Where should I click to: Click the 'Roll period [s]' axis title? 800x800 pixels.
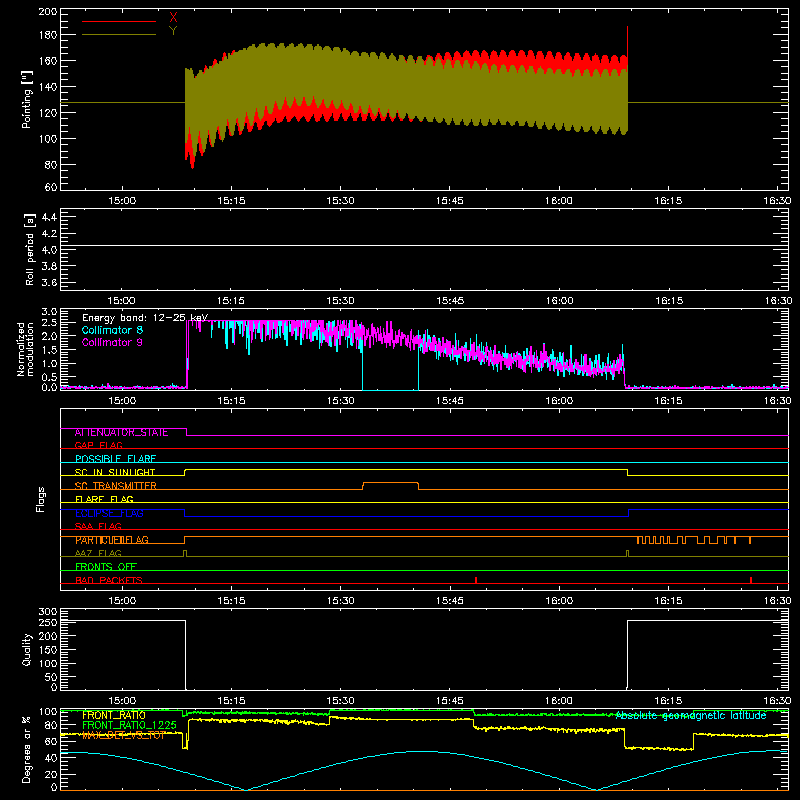click(30, 249)
